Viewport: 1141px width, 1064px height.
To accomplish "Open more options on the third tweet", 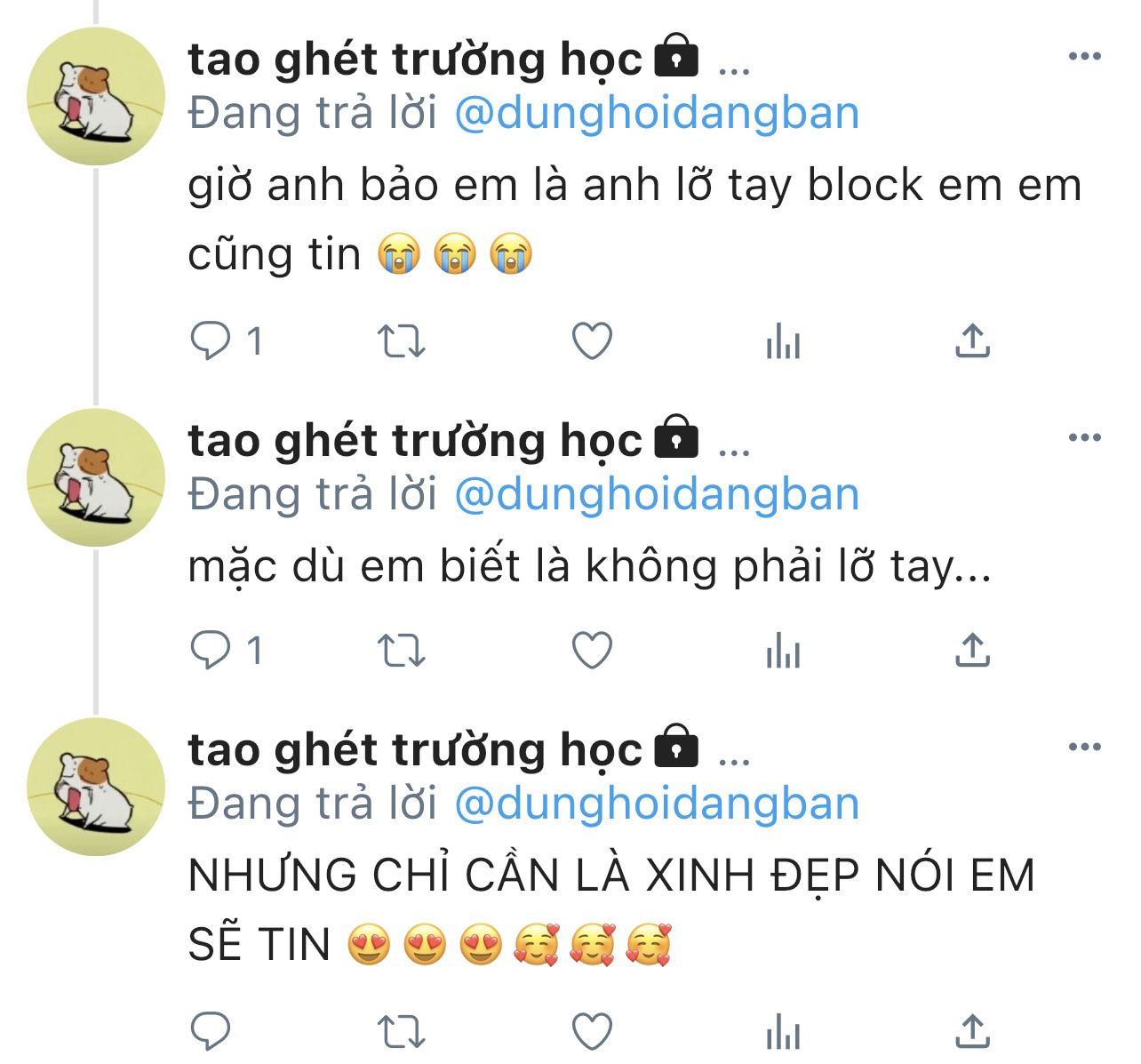I will click(x=1085, y=747).
